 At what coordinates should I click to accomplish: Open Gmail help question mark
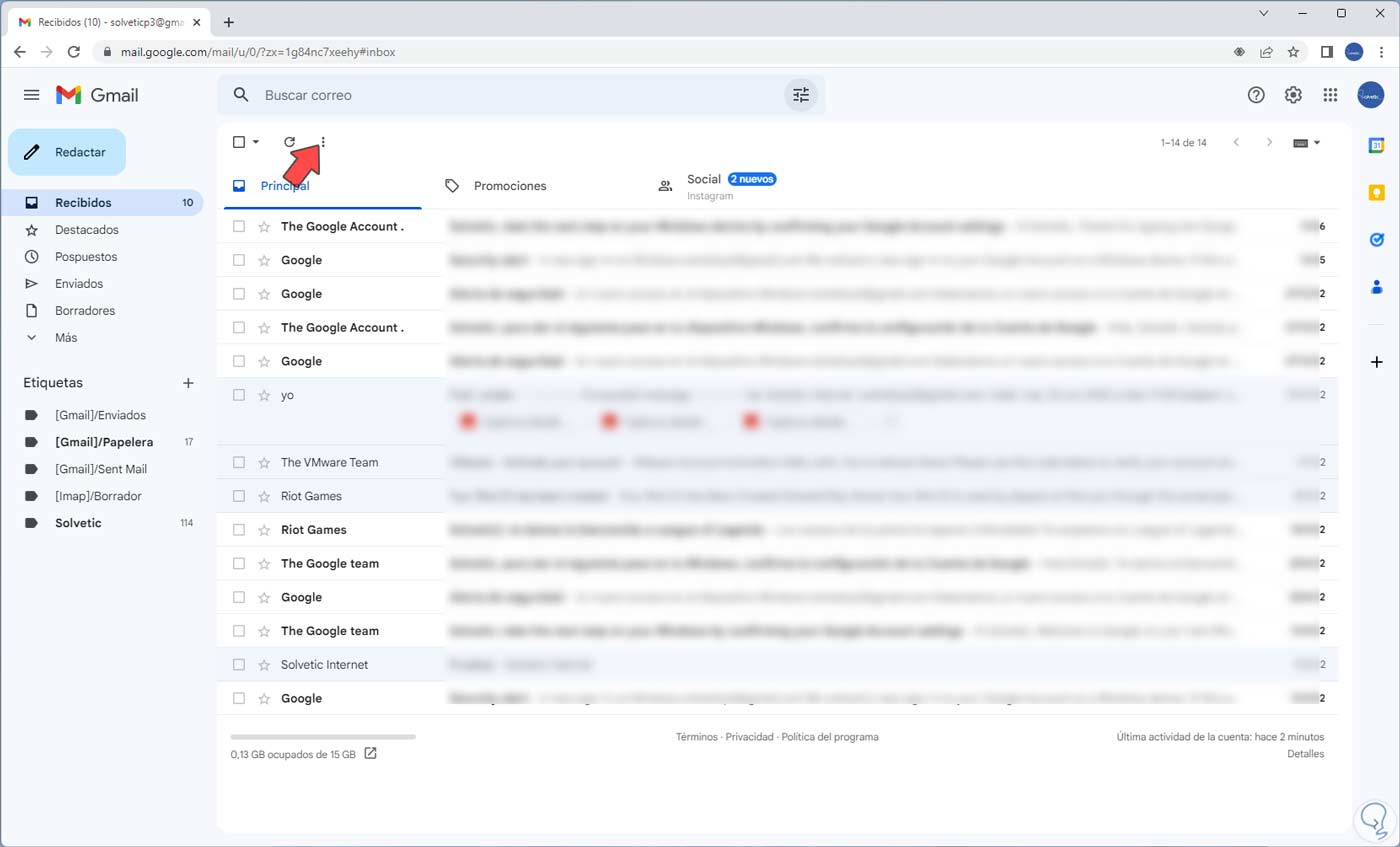coord(1256,95)
